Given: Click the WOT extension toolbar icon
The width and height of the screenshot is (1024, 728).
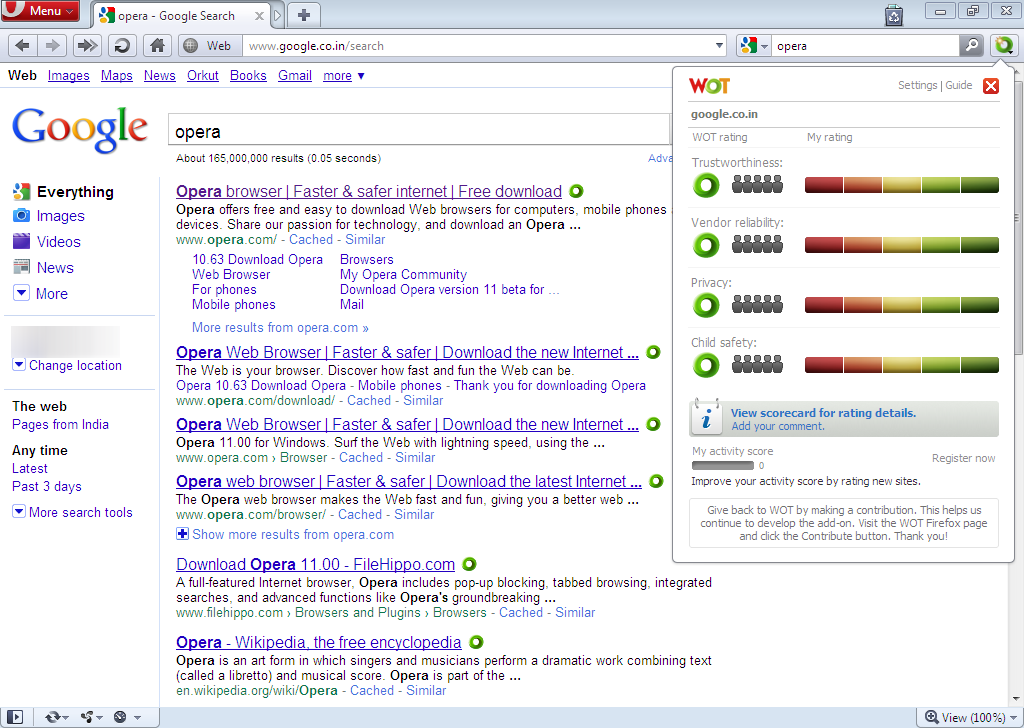Looking at the screenshot, I should [1003, 45].
